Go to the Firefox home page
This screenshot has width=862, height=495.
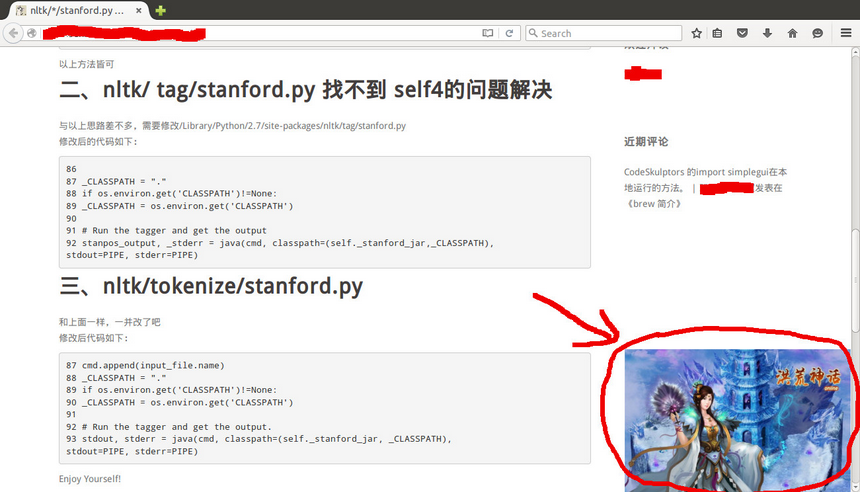pyautogui.click(x=792, y=33)
